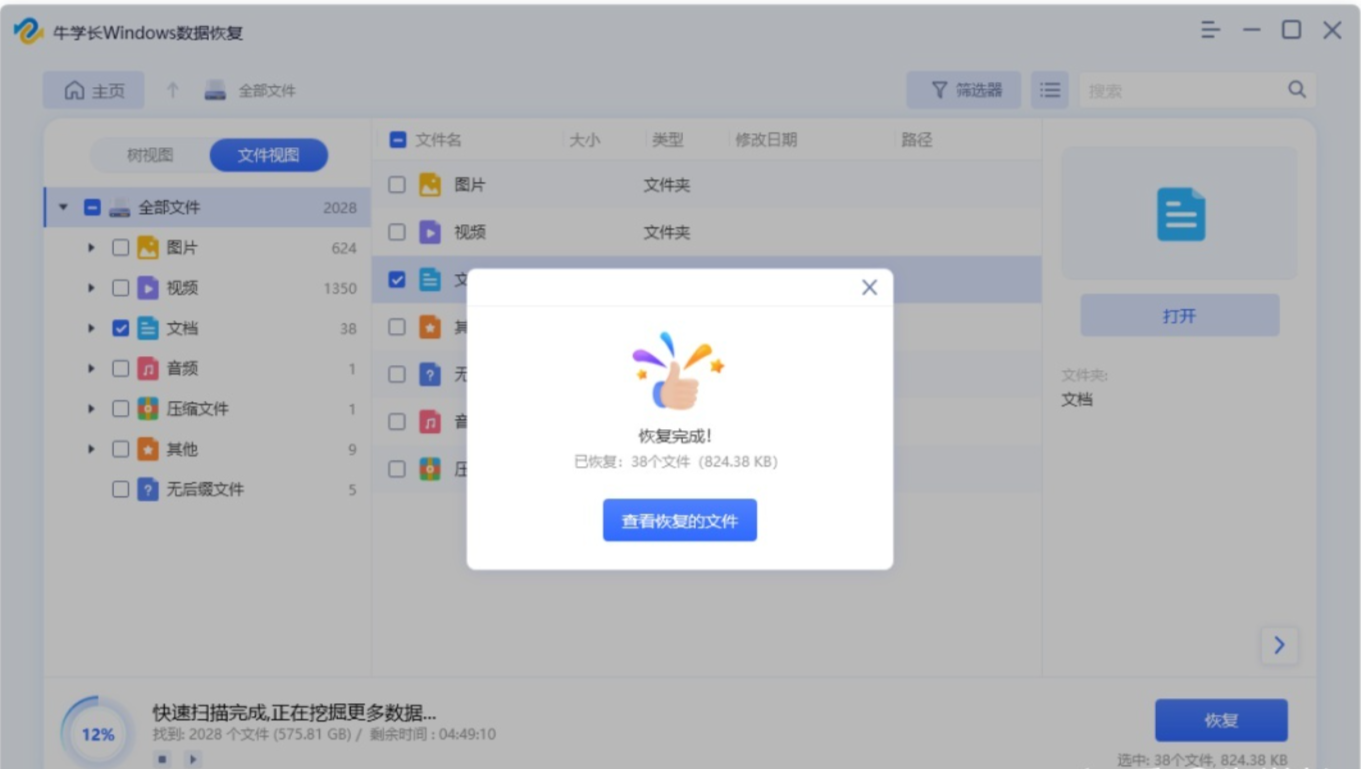Click the drive icon of 全部文件 in the tree
Viewport: 1361px width, 769px height.
120,208
